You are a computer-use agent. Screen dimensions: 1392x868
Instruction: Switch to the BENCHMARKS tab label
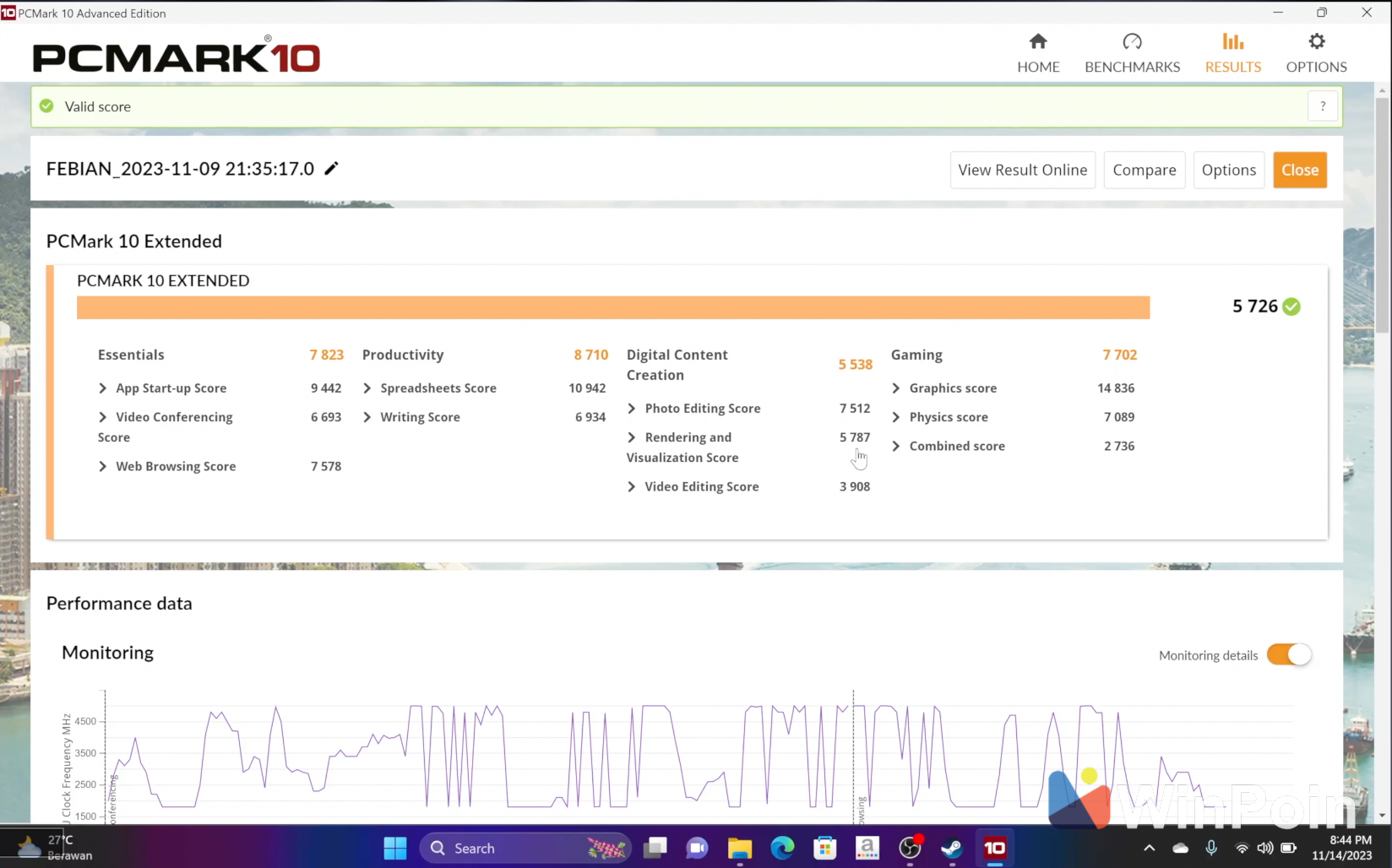pos(1132,67)
